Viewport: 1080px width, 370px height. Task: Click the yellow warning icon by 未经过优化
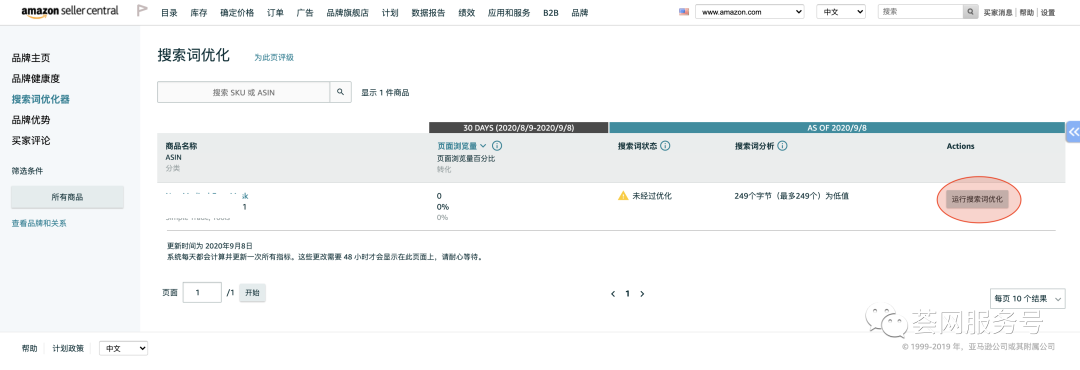623,196
